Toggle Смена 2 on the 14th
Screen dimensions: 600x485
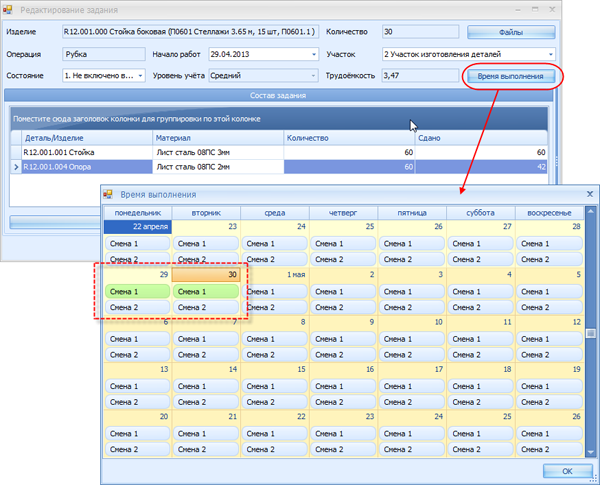[x=206, y=402]
